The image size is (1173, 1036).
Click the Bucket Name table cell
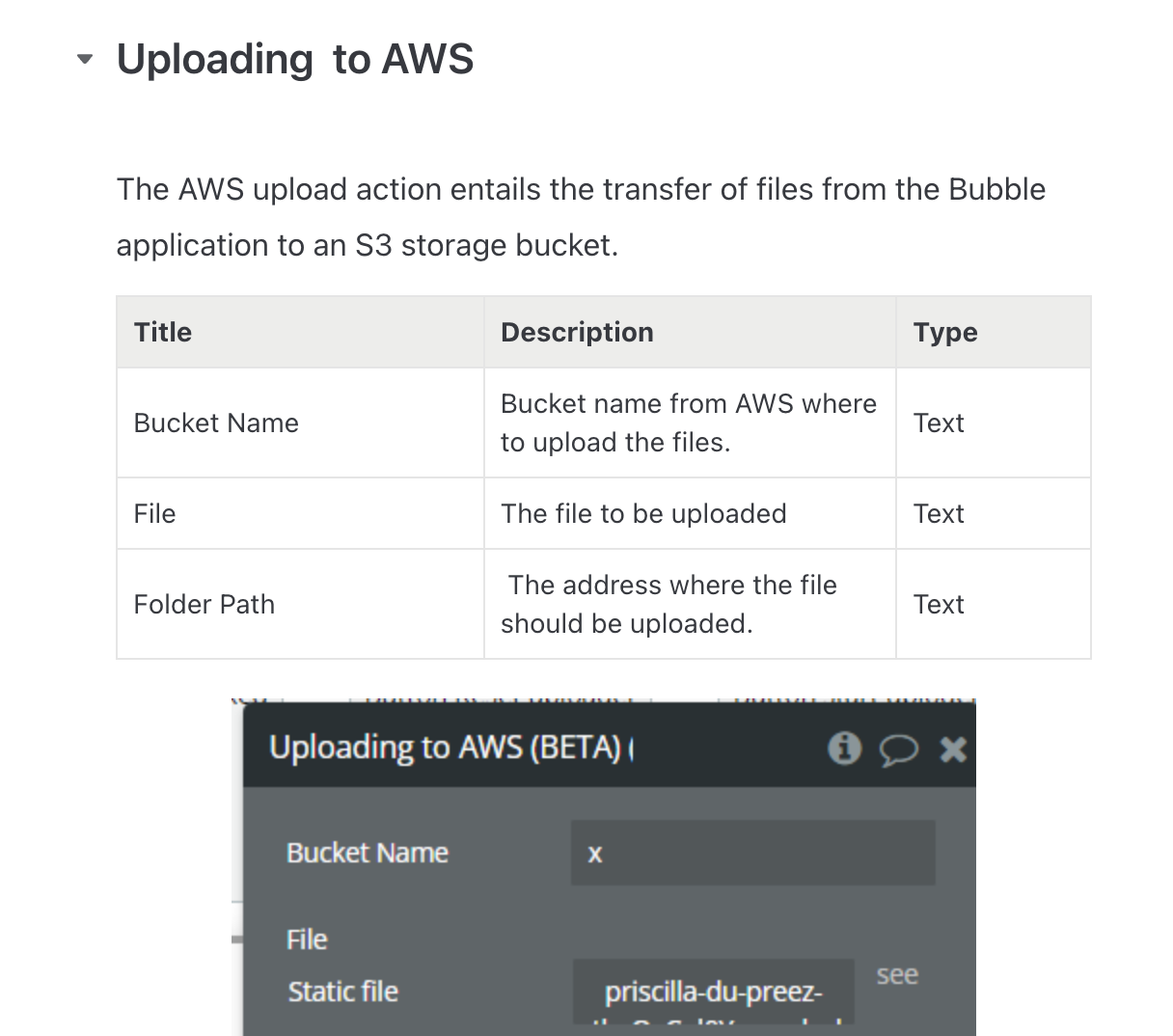(x=300, y=423)
